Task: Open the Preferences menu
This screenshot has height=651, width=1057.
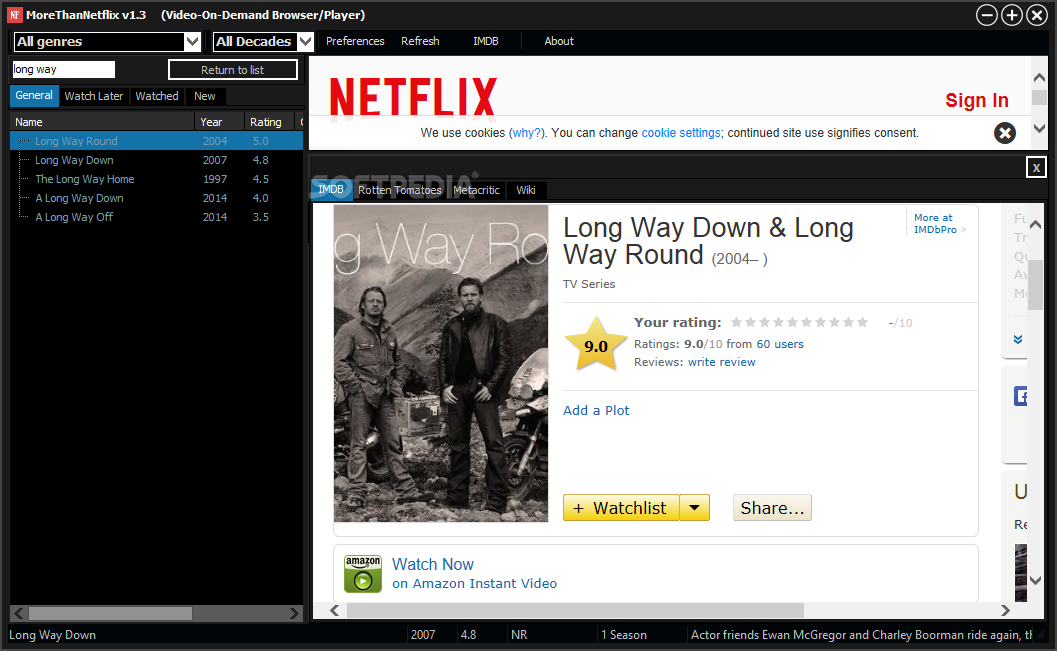Action: (x=355, y=41)
